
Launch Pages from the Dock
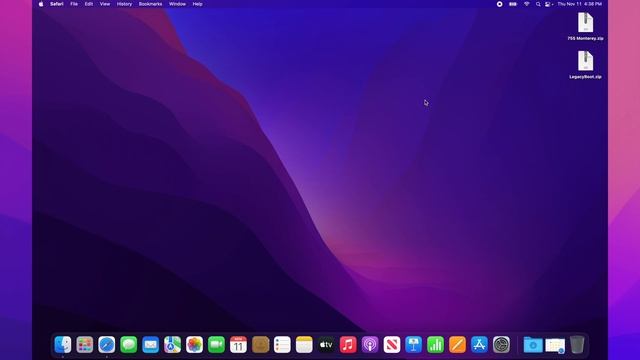point(458,345)
